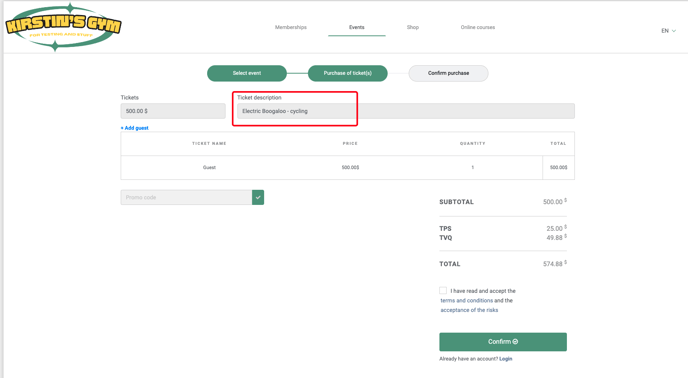Go to the Memberships tab

click(291, 27)
